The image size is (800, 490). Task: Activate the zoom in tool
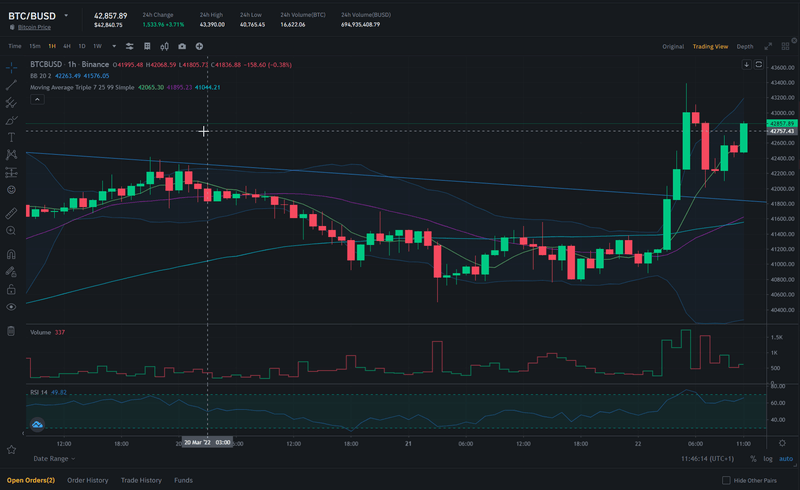tap(11, 231)
